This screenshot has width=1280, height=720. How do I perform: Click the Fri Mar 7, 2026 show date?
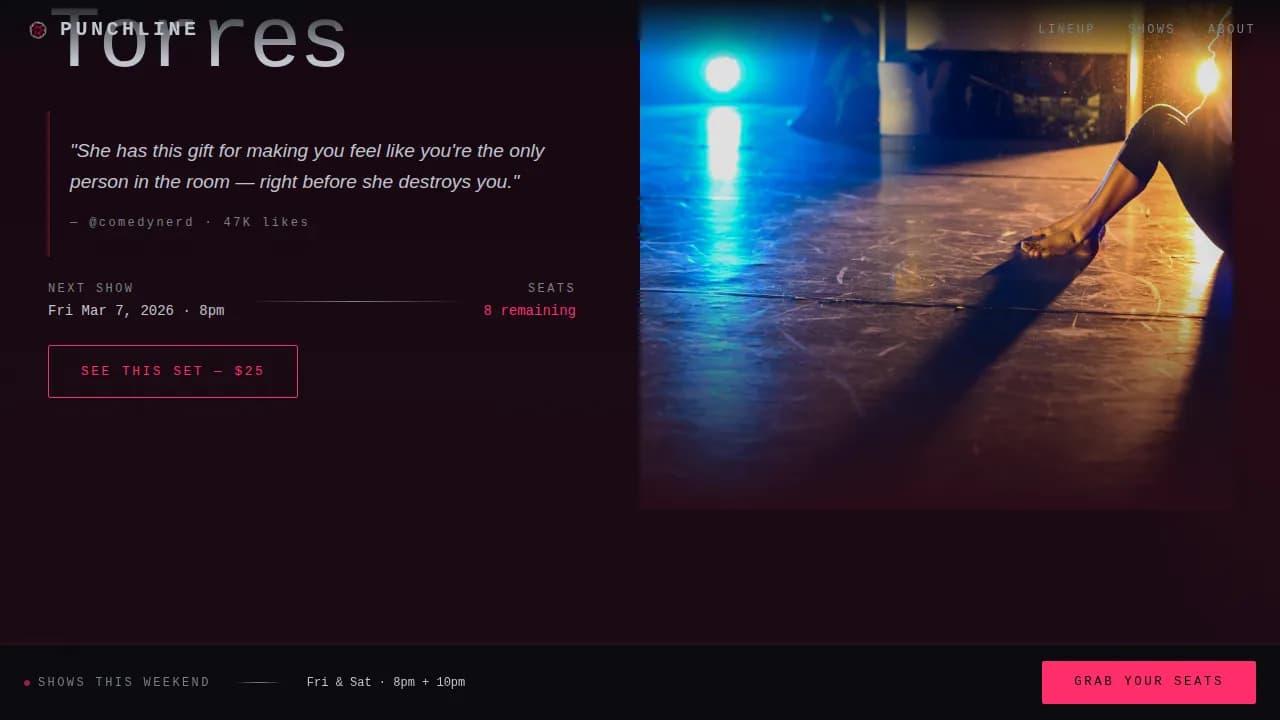coord(136,311)
